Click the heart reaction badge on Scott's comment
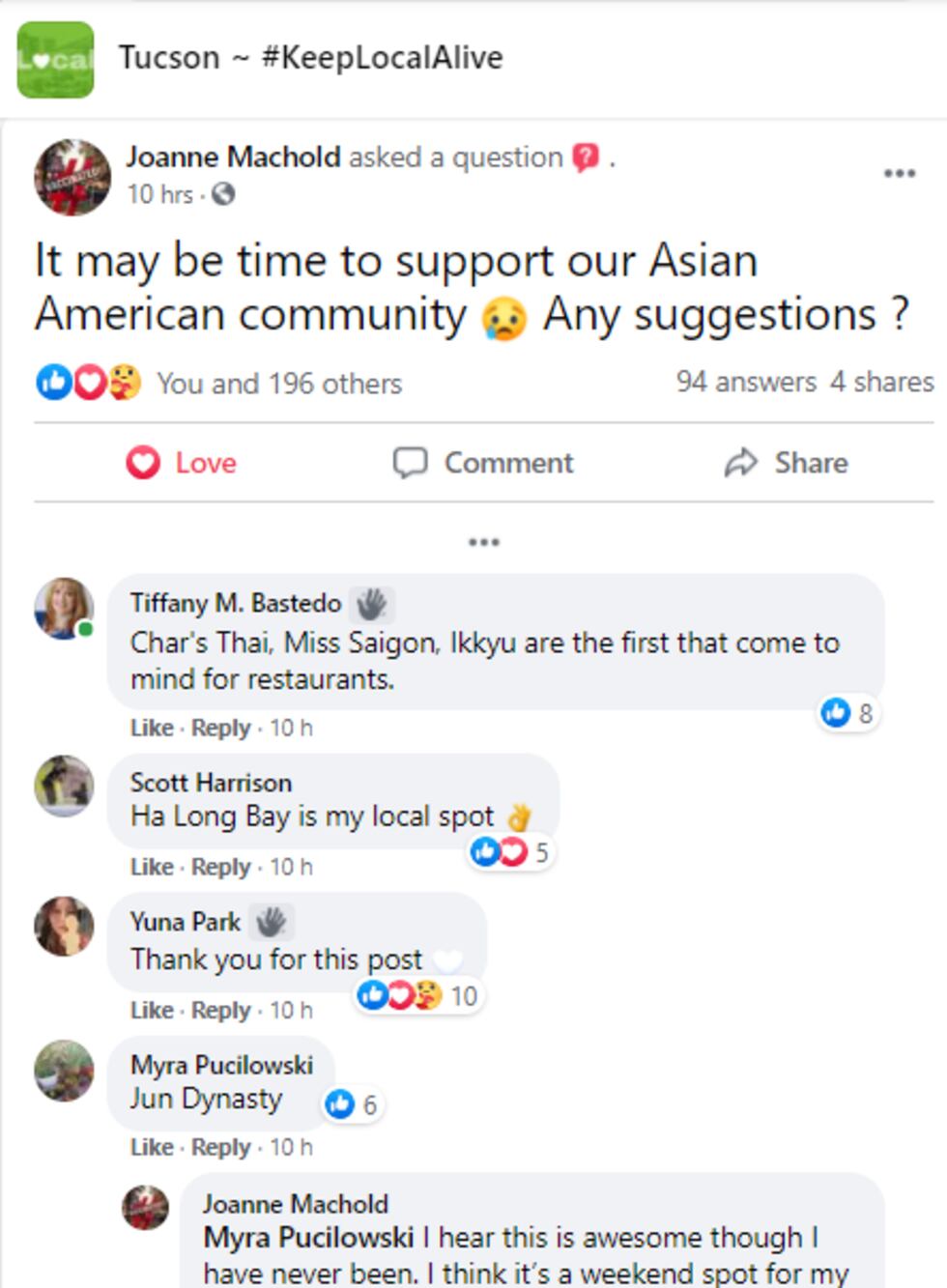The image size is (947, 1288). click(x=514, y=852)
